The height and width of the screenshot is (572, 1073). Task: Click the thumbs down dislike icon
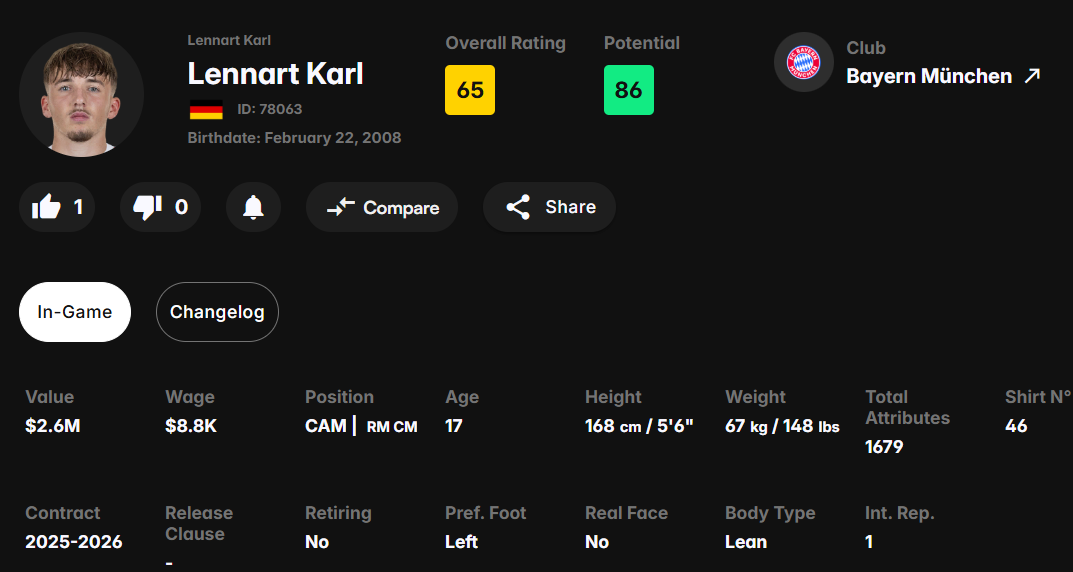point(147,207)
